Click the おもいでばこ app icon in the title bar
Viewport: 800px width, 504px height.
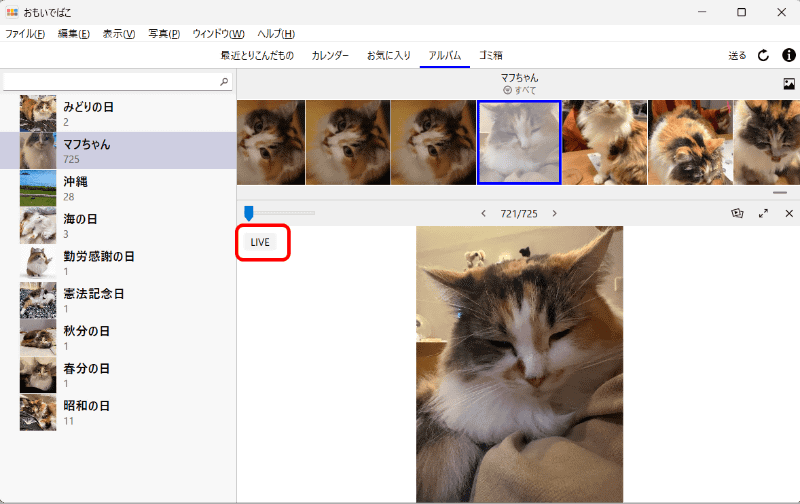click(x=12, y=12)
